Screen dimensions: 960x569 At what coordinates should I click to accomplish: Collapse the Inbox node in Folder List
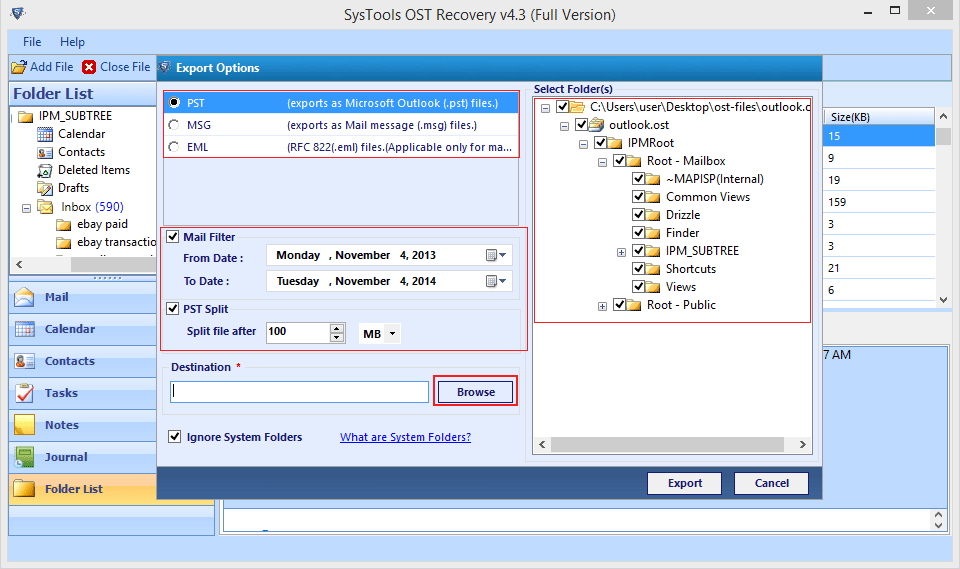pyautogui.click(x=26, y=208)
